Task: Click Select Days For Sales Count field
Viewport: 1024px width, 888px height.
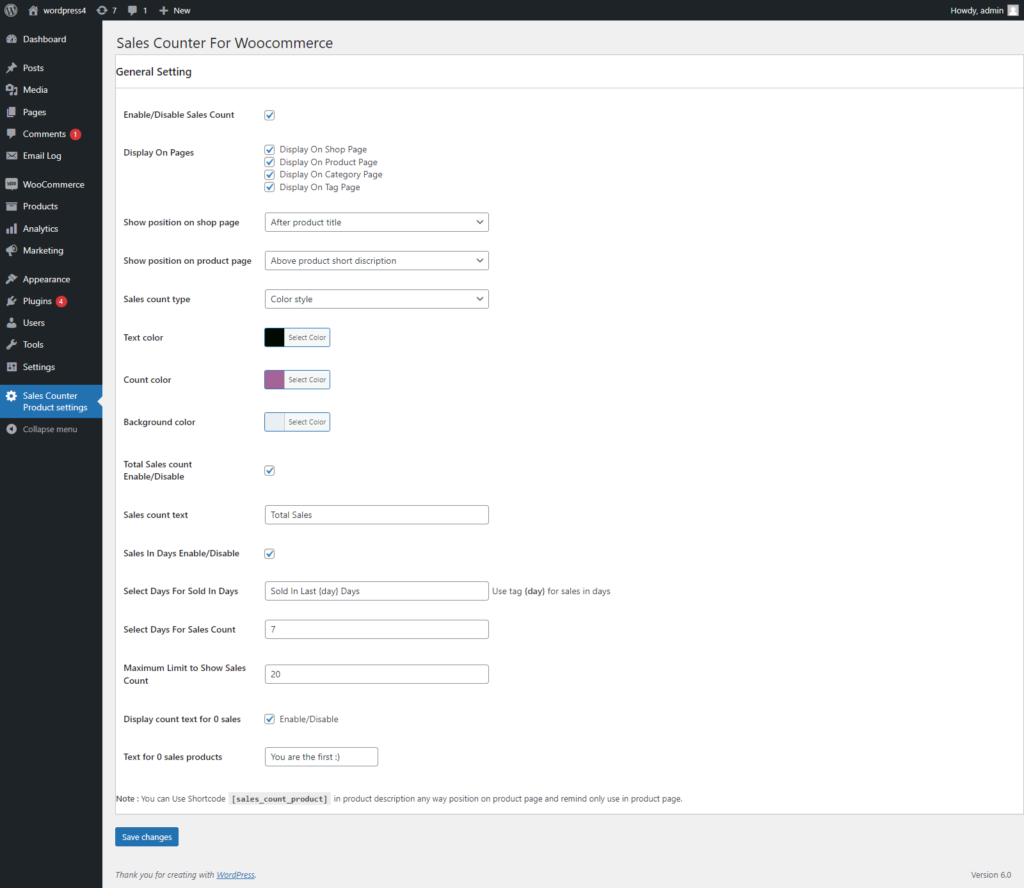Action: [377, 629]
